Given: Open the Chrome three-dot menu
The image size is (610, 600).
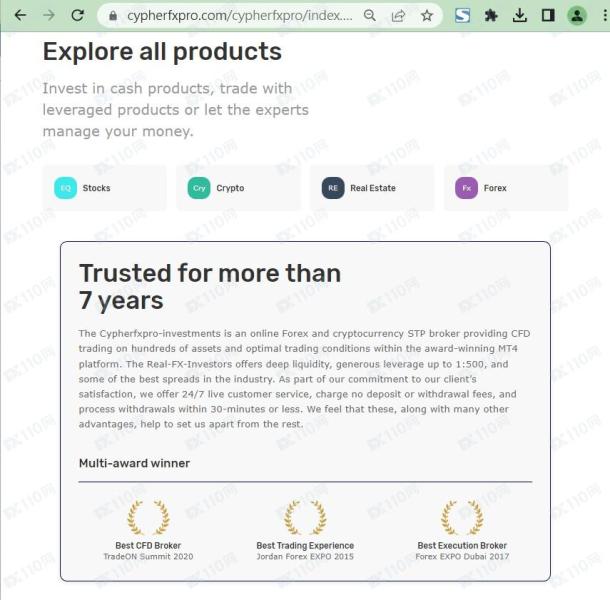Looking at the screenshot, I should coord(605,16).
